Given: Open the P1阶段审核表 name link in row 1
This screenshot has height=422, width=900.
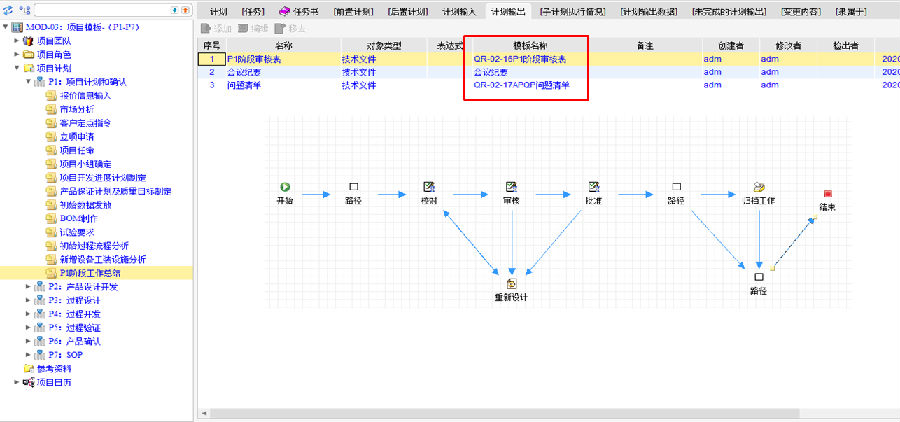Looking at the screenshot, I should click(254, 59).
